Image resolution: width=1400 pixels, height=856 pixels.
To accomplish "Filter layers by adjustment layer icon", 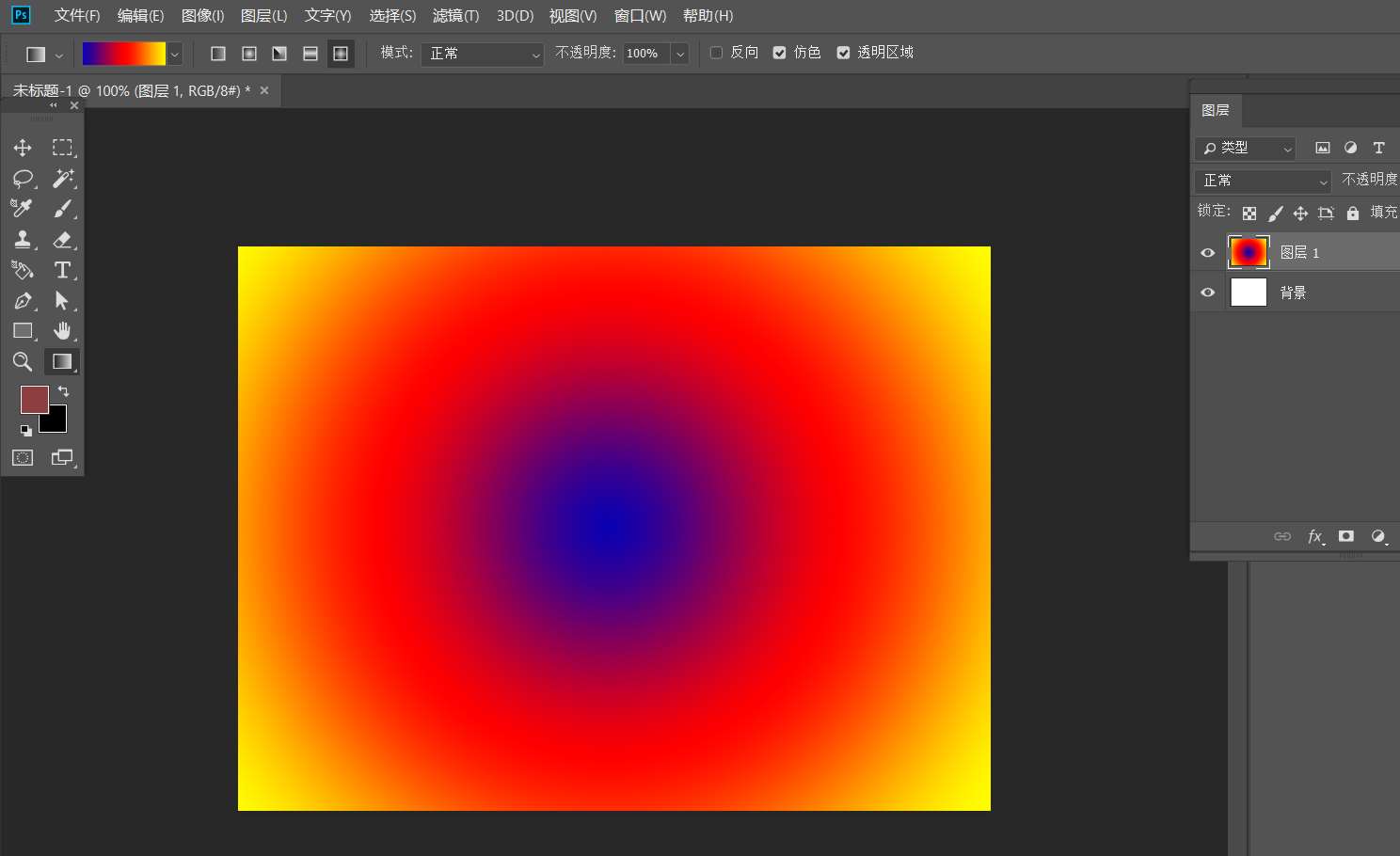I will [x=1351, y=148].
